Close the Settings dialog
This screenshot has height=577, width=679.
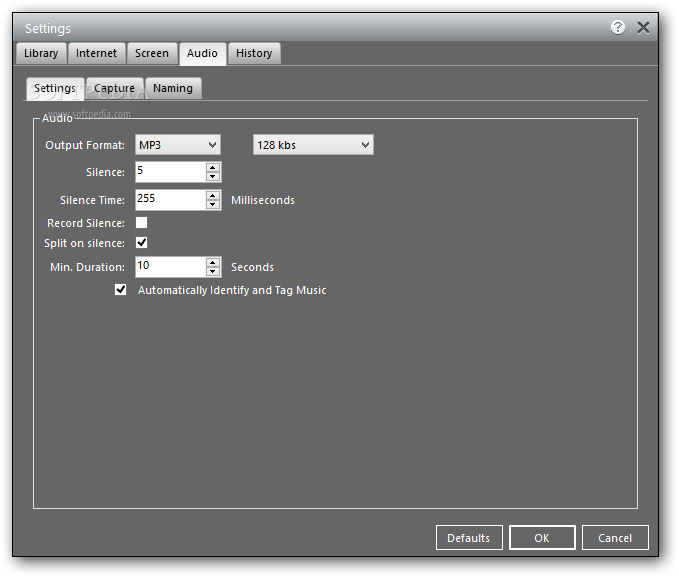pos(643,28)
